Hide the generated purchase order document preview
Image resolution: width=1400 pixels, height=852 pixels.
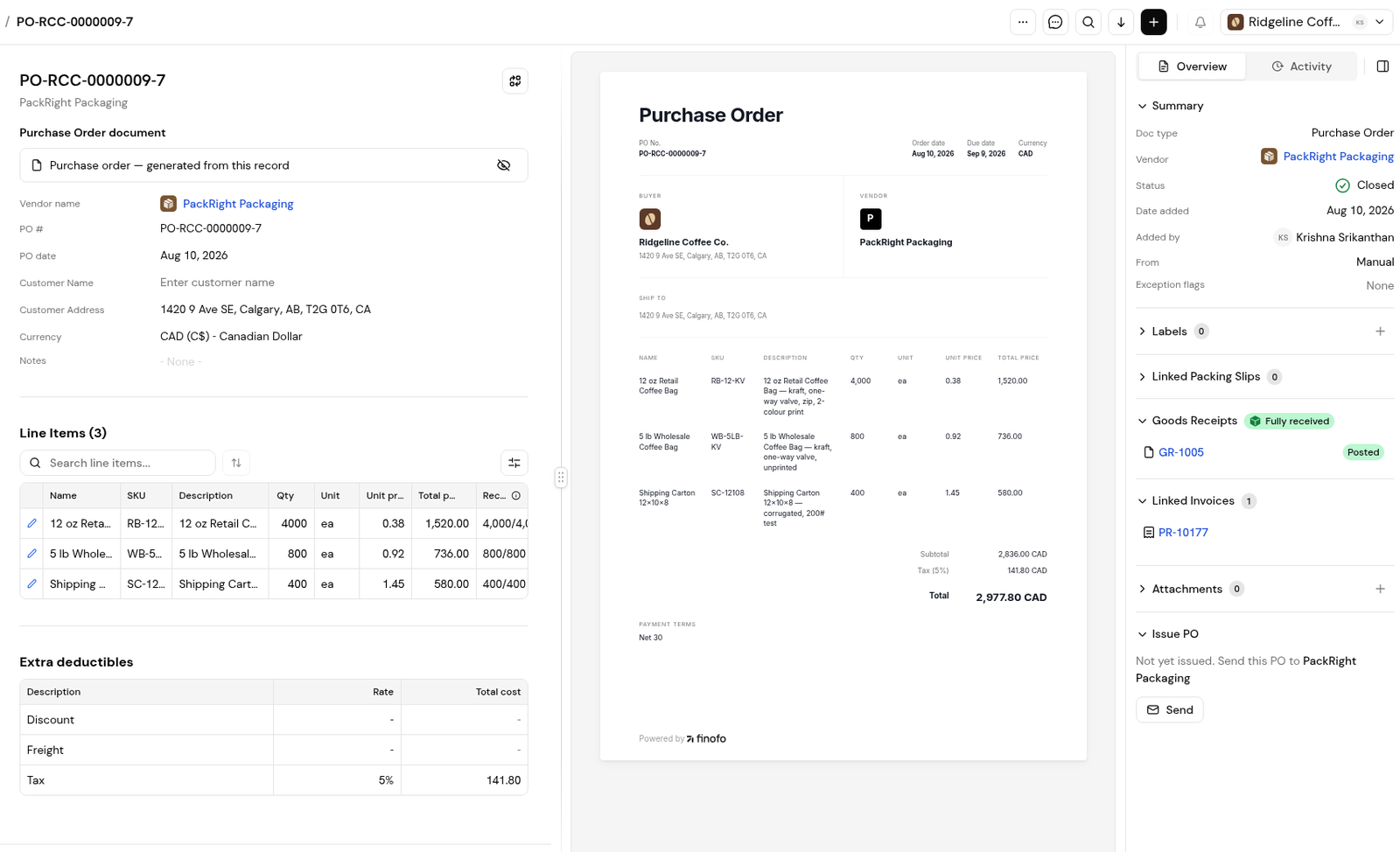tap(504, 165)
